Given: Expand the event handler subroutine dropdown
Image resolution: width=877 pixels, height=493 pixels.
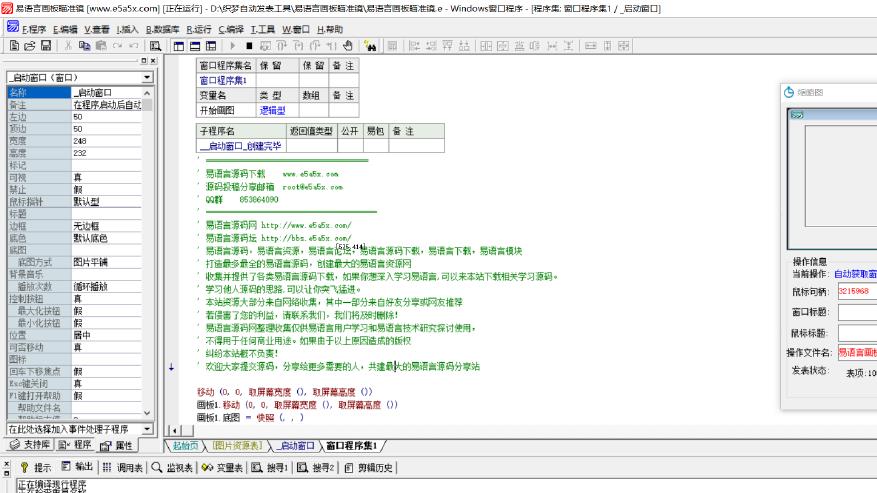Looking at the screenshot, I should (x=147, y=428).
